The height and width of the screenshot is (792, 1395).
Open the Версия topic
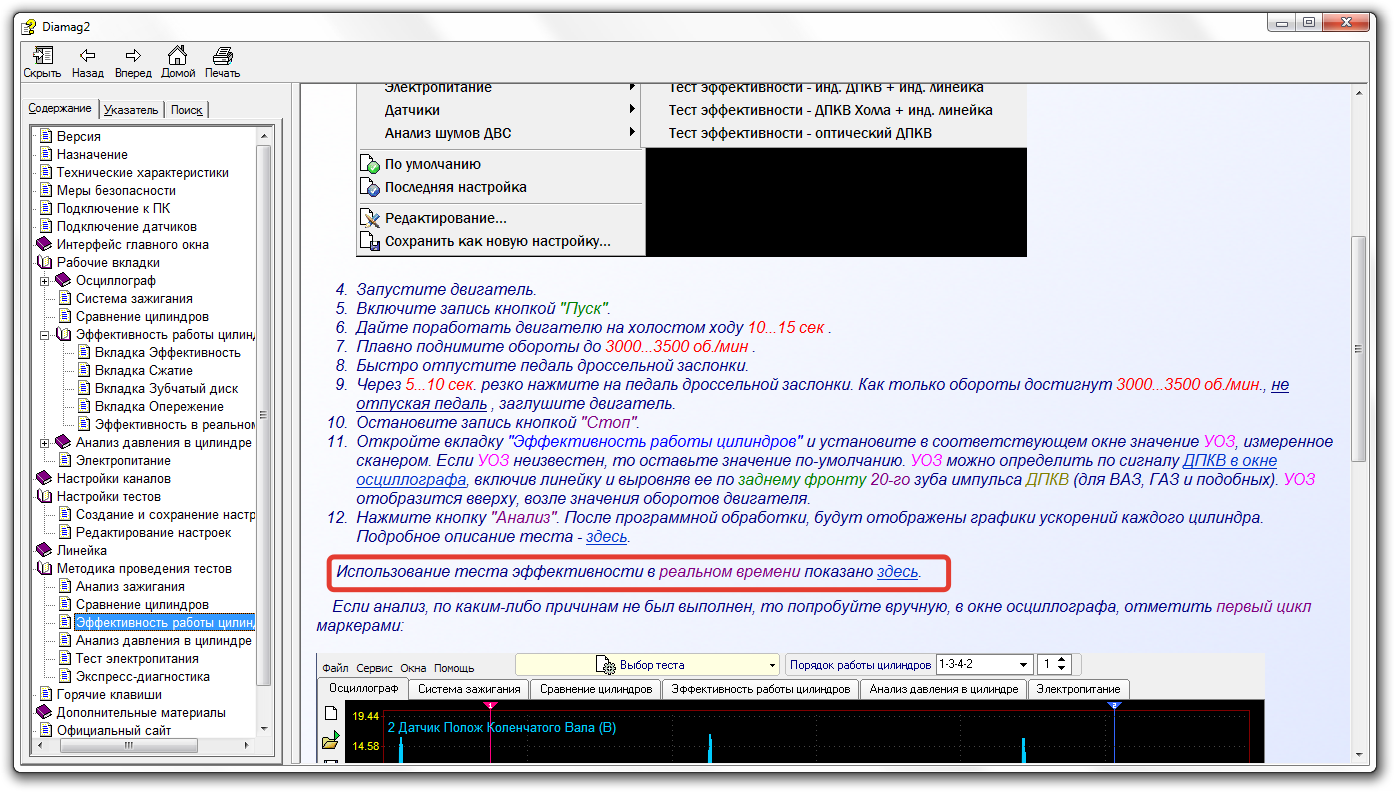[x=79, y=136]
